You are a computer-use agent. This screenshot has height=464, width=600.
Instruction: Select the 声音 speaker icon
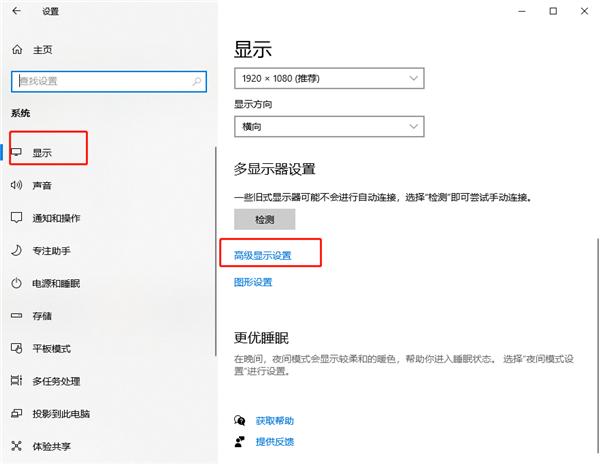pyautogui.click(x=16, y=185)
